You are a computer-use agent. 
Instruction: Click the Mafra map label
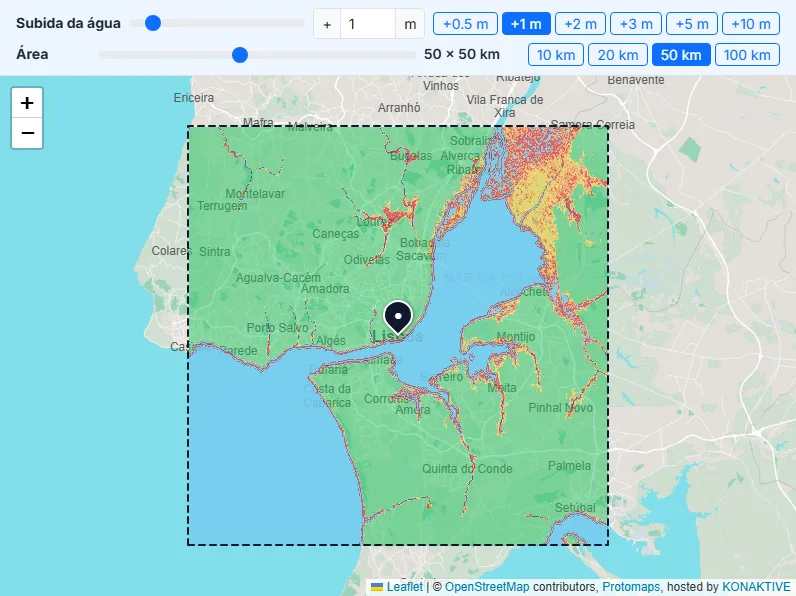(258, 122)
